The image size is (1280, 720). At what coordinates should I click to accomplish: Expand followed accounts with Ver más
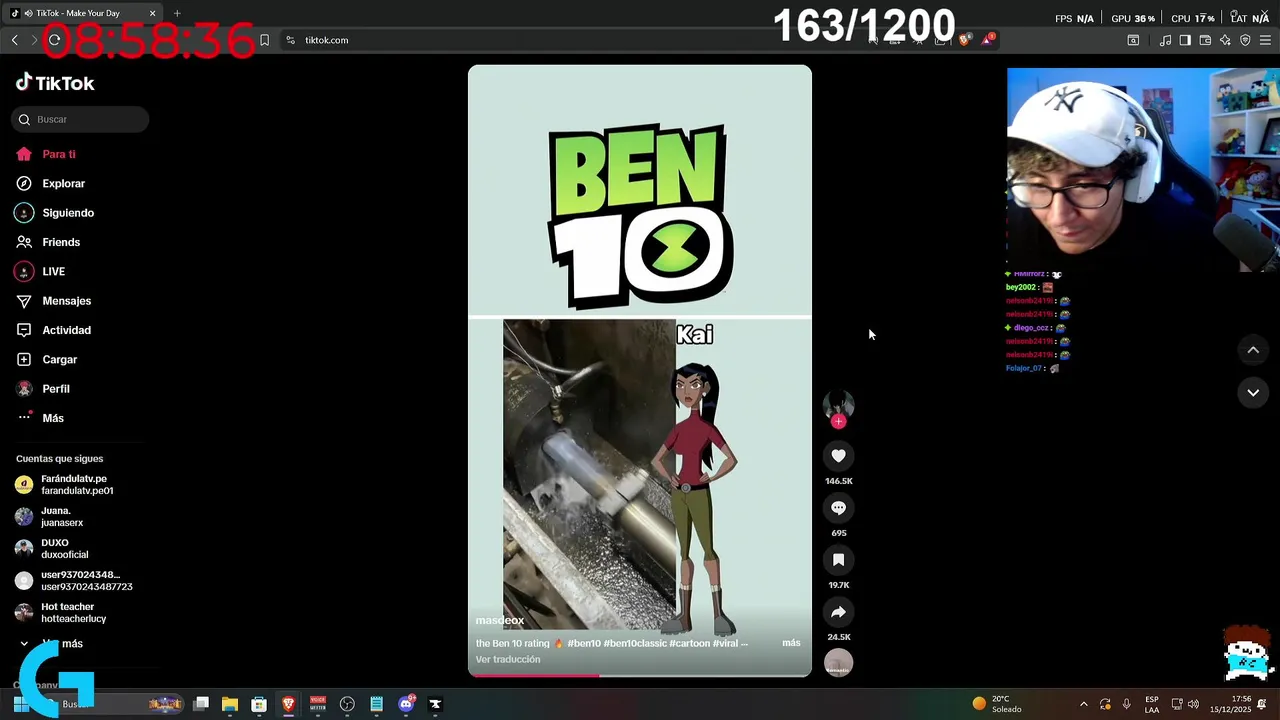pos(52,644)
